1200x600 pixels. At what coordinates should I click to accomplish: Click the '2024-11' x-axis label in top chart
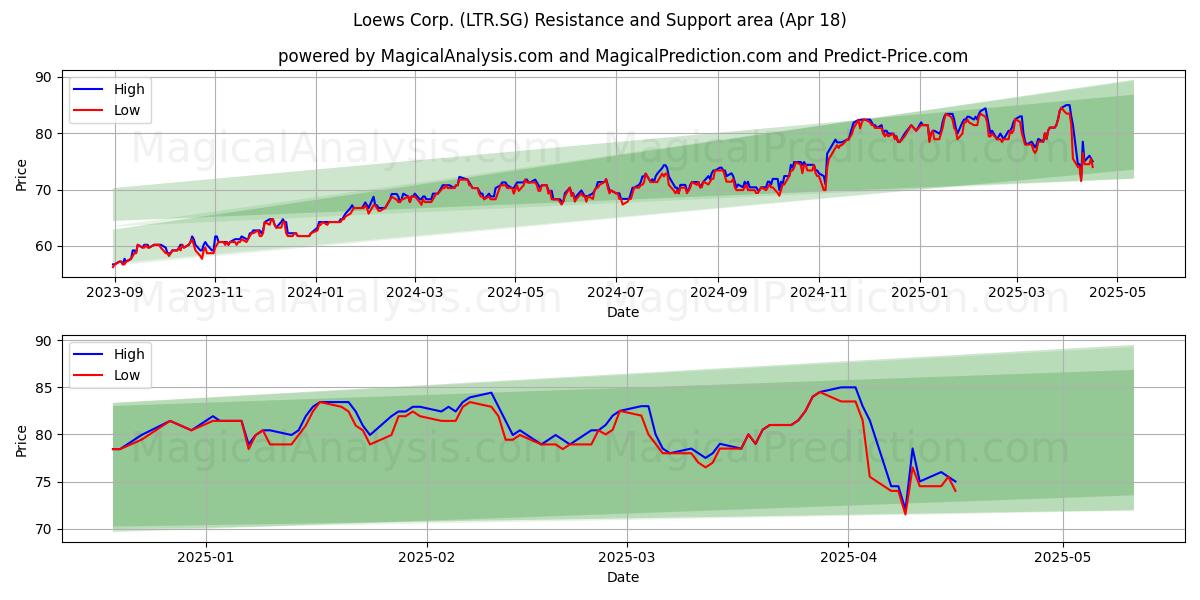pos(819,292)
